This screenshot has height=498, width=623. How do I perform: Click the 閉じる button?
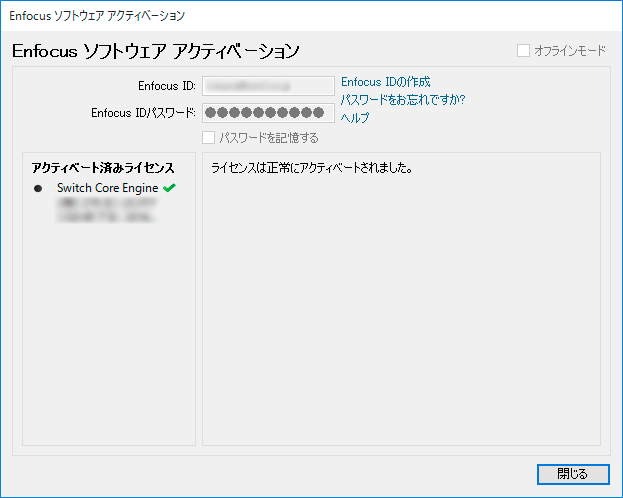point(573,474)
